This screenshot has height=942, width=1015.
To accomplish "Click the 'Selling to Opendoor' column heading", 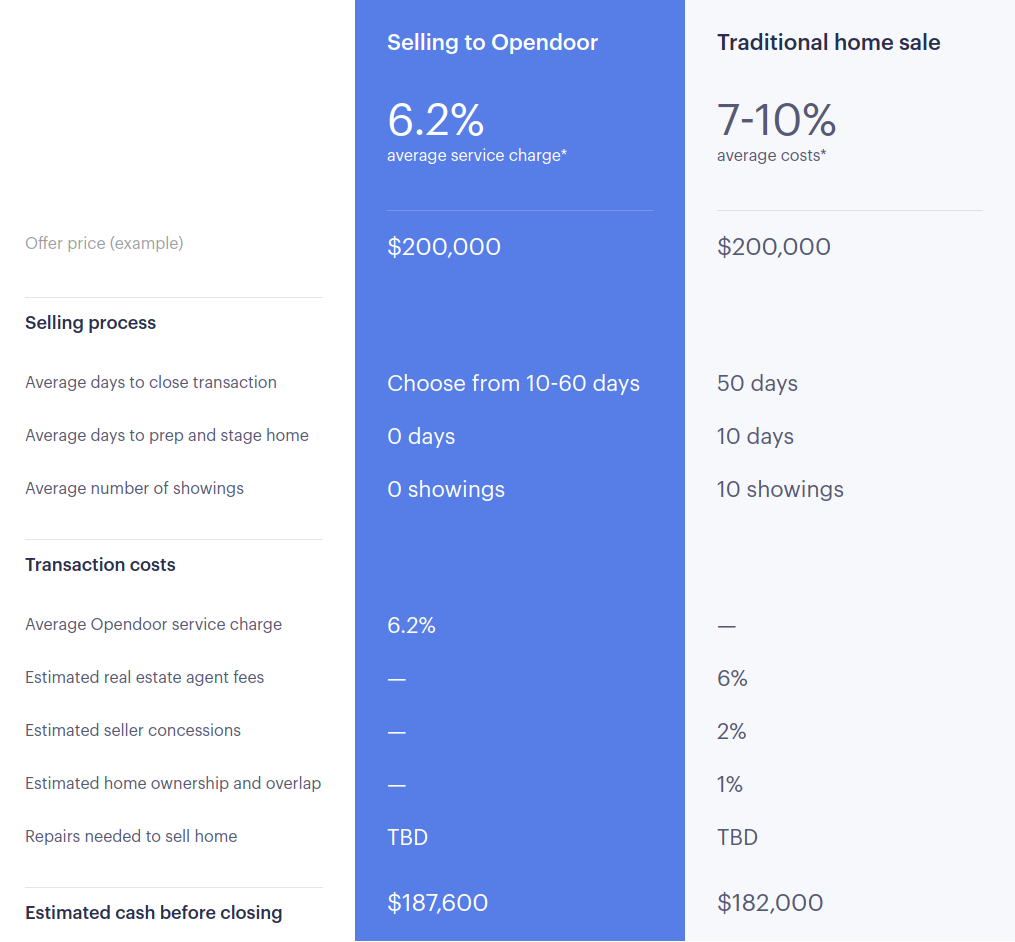I will coord(492,43).
